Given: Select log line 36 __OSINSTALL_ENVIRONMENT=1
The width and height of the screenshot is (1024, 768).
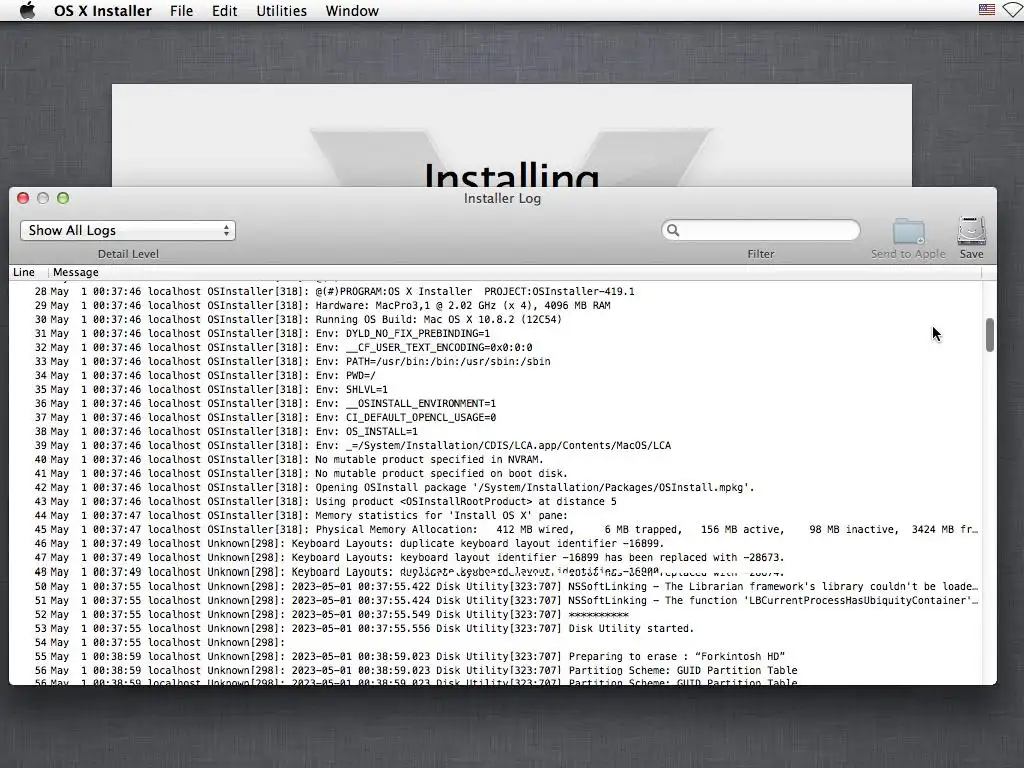Looking at the screenshot, I should tap(495, 404).
